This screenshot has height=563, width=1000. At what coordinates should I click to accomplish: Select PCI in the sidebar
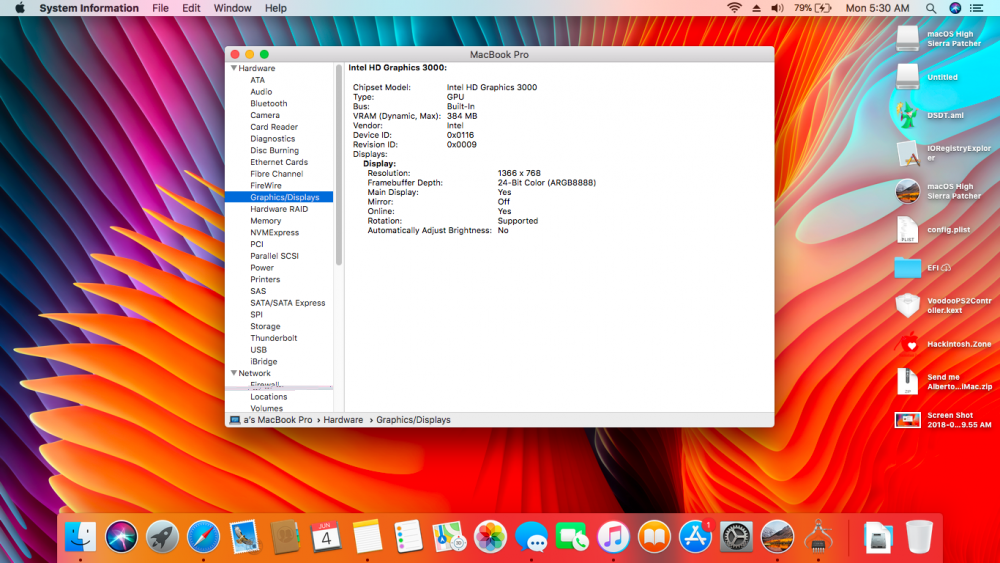click(256, 244)
